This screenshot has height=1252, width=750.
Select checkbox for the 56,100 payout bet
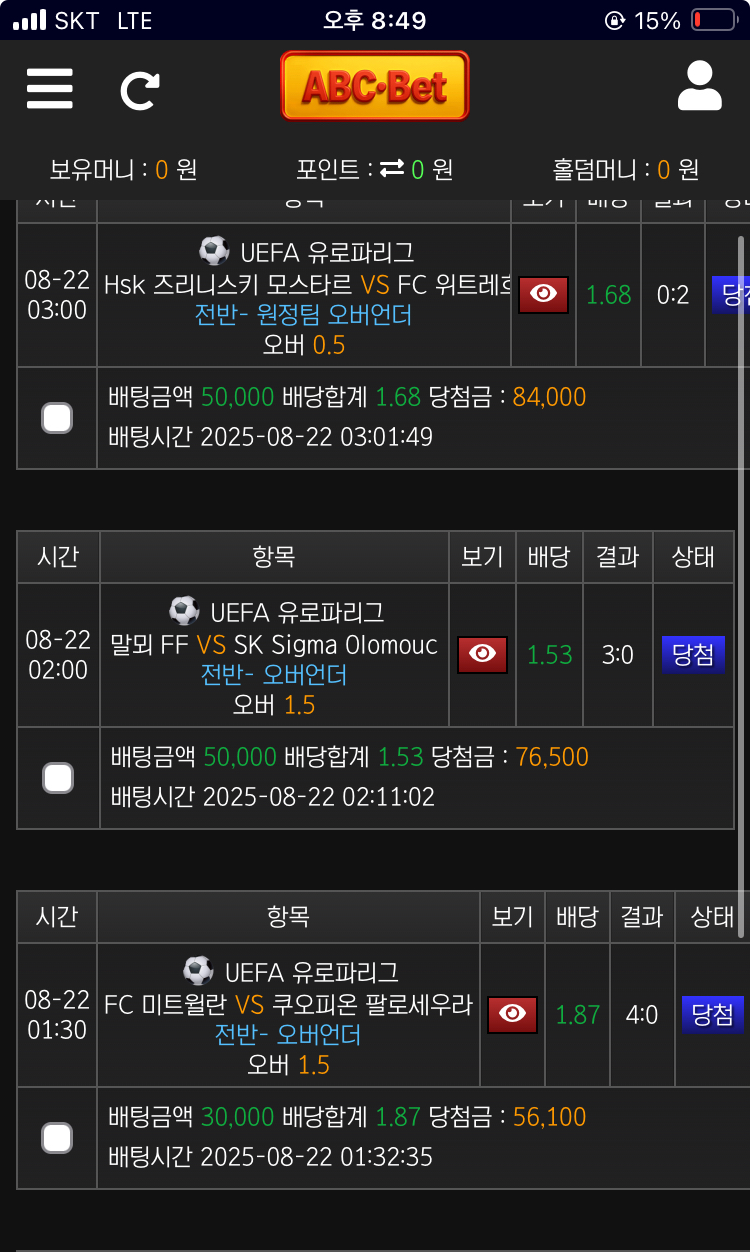click(57, 1138)
